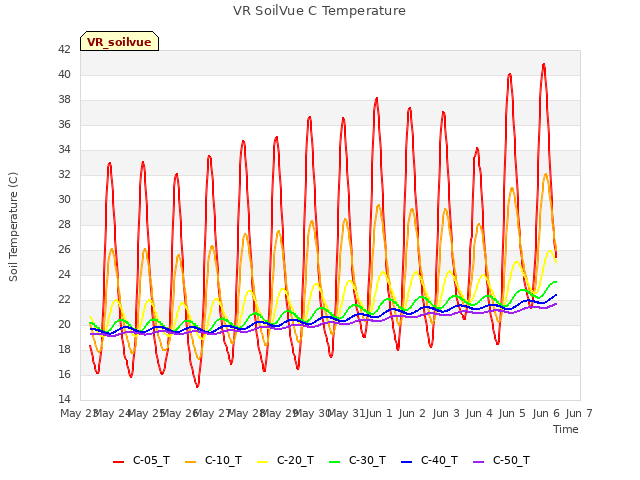The width and height of the screenshot is (640, 480).
Task: Click the 42 y-axis tick label
Action: click(x=64, y=49)
